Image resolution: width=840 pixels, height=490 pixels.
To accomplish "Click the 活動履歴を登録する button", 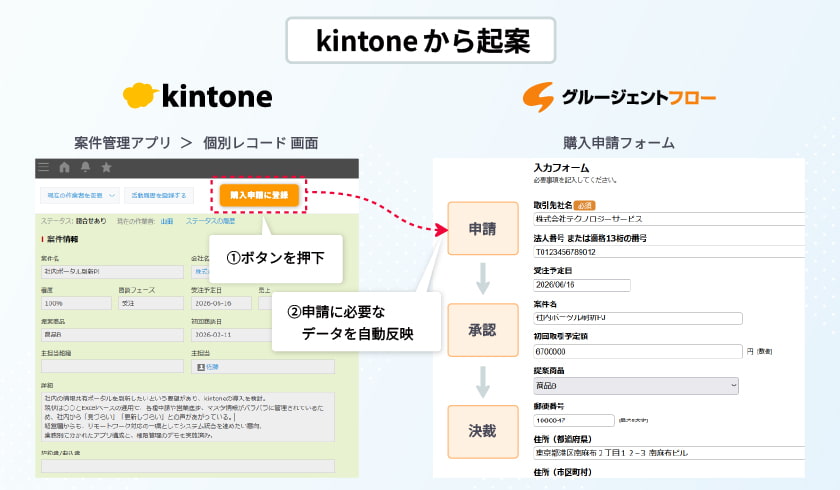I will pos(159,195).
